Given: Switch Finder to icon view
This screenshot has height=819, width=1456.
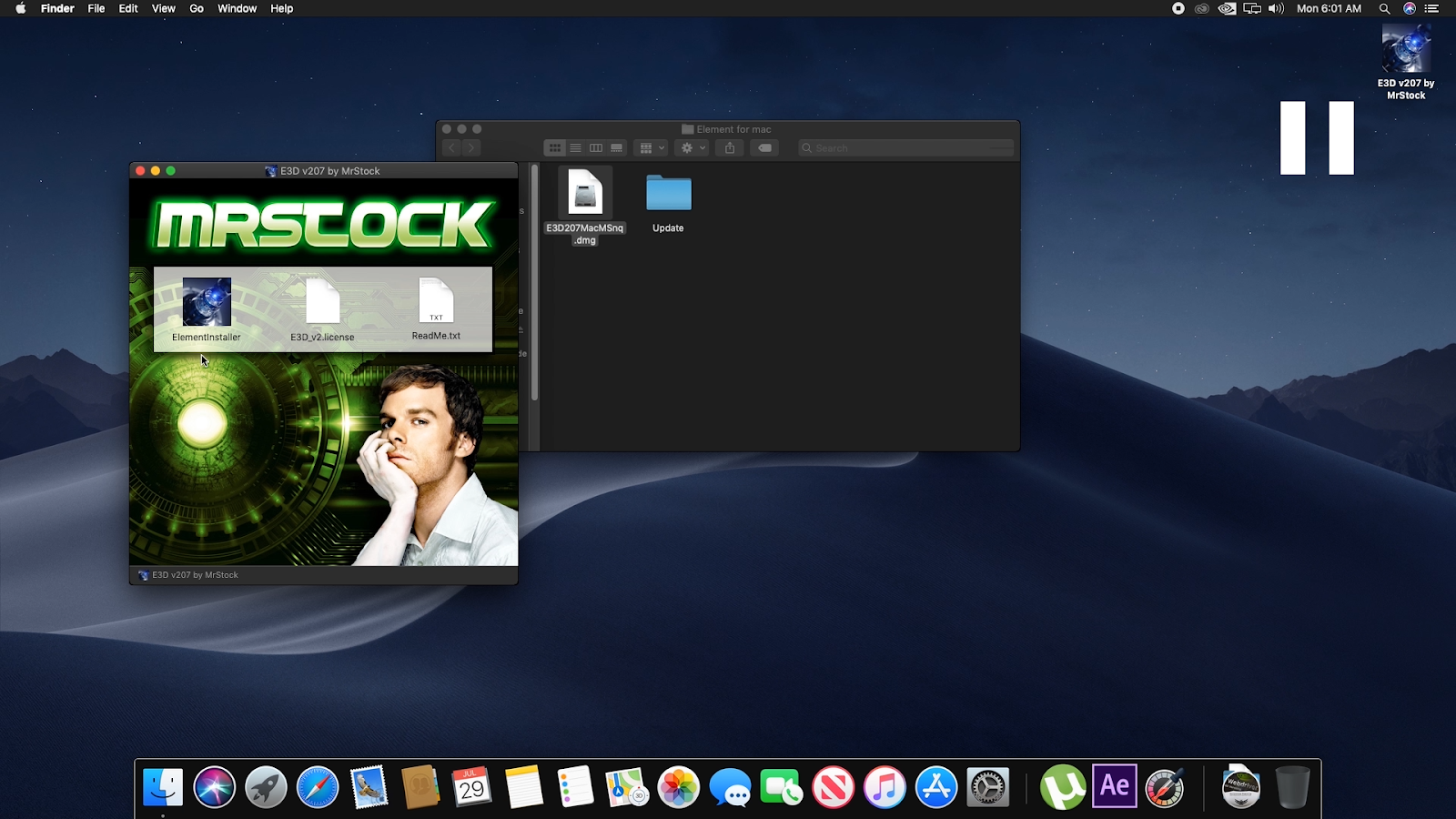Looking at the screenshot, I should click(x=554, y=148).
